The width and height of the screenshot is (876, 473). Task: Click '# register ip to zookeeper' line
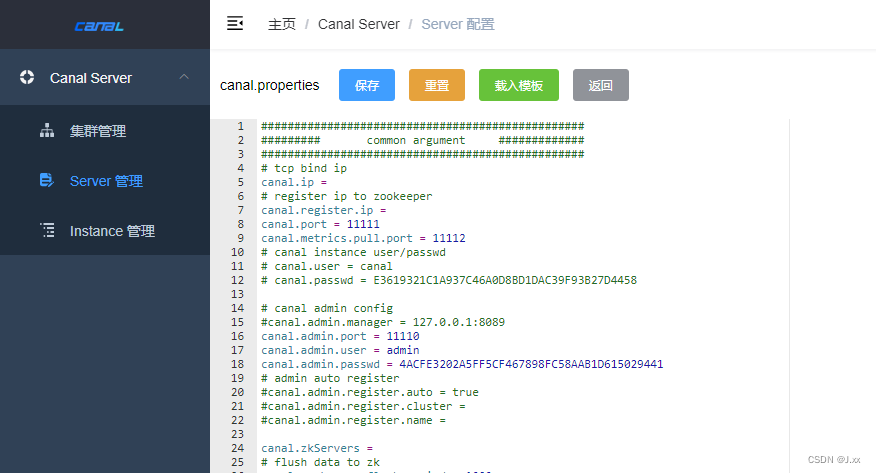346,196
